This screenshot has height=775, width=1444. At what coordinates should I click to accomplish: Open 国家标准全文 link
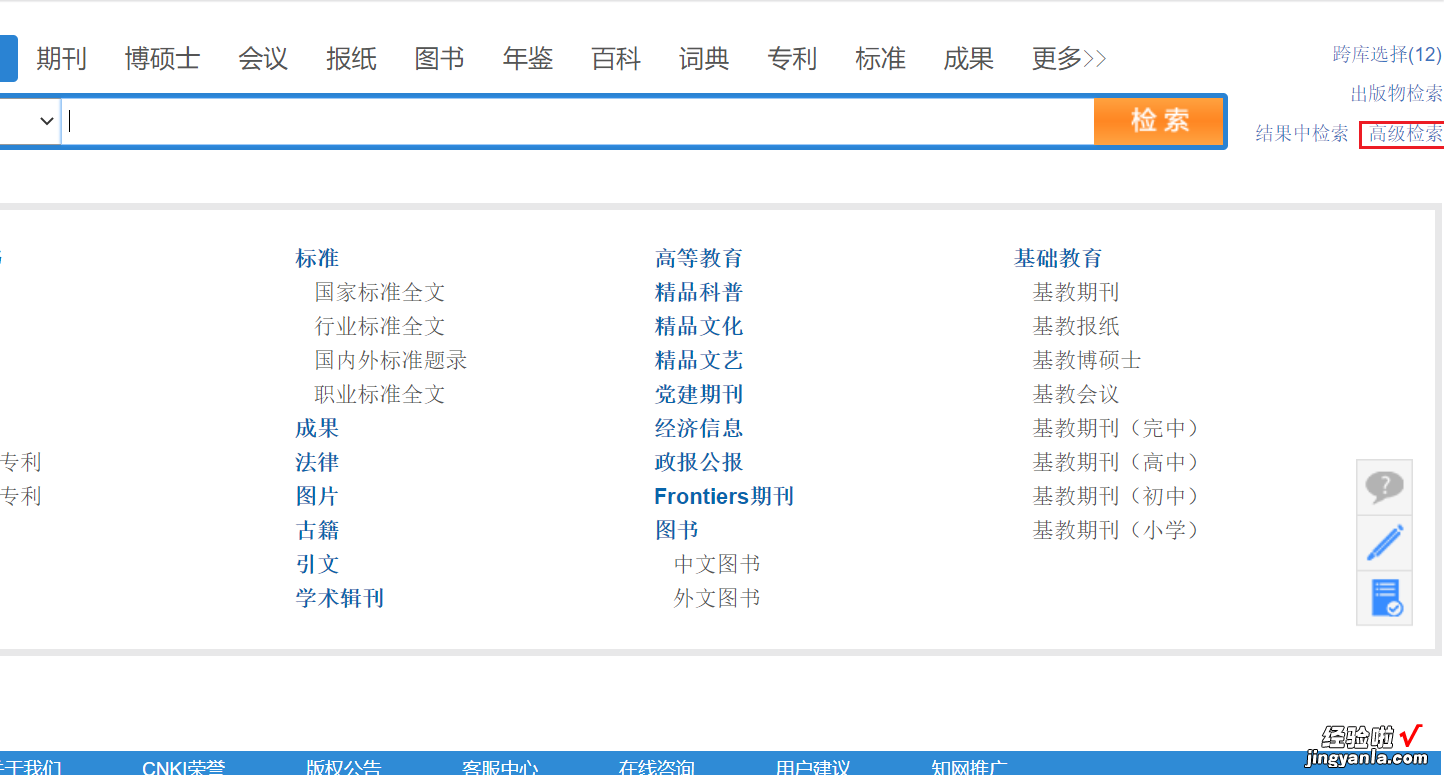380,292
